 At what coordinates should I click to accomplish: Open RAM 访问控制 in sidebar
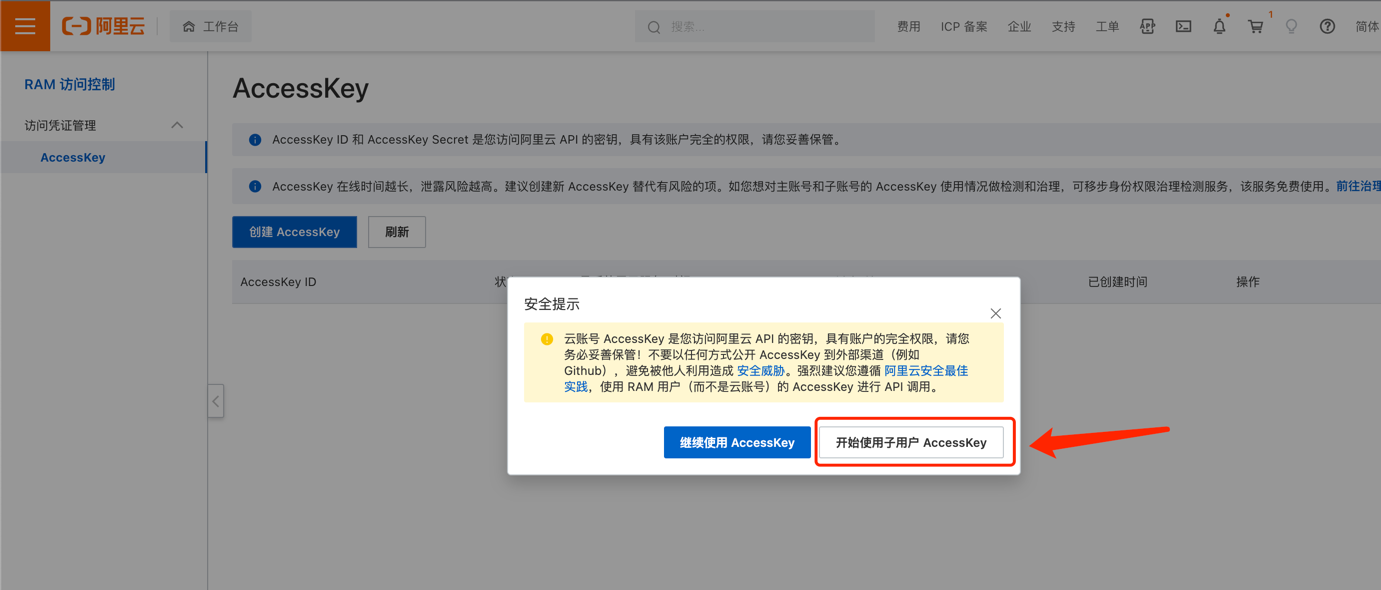[x=70, y=85]
